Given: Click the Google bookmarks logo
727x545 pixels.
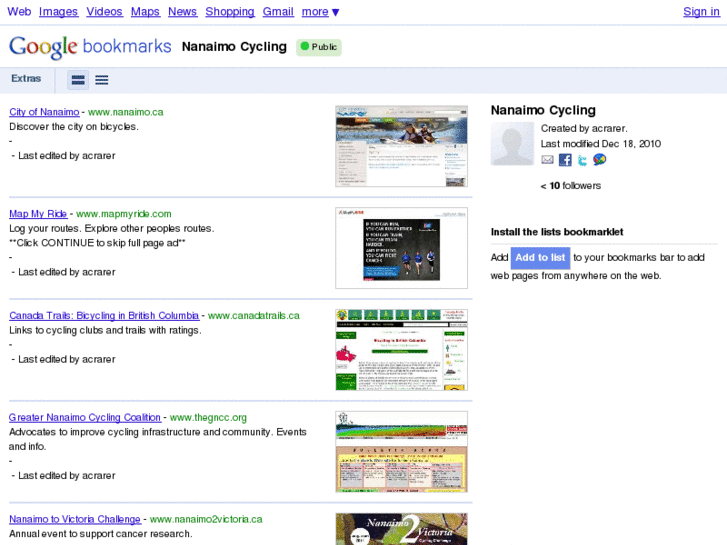Looking at the screenshot, I should click(x=90, y=47).
